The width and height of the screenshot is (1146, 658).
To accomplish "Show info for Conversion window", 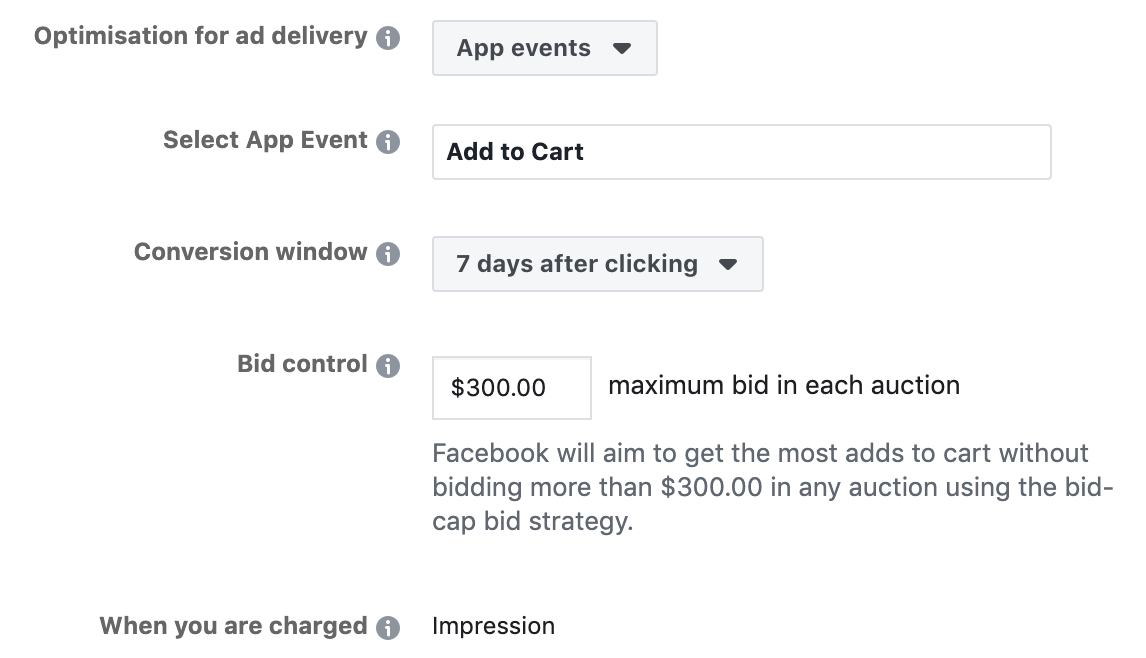I will [x=388, y=254].
